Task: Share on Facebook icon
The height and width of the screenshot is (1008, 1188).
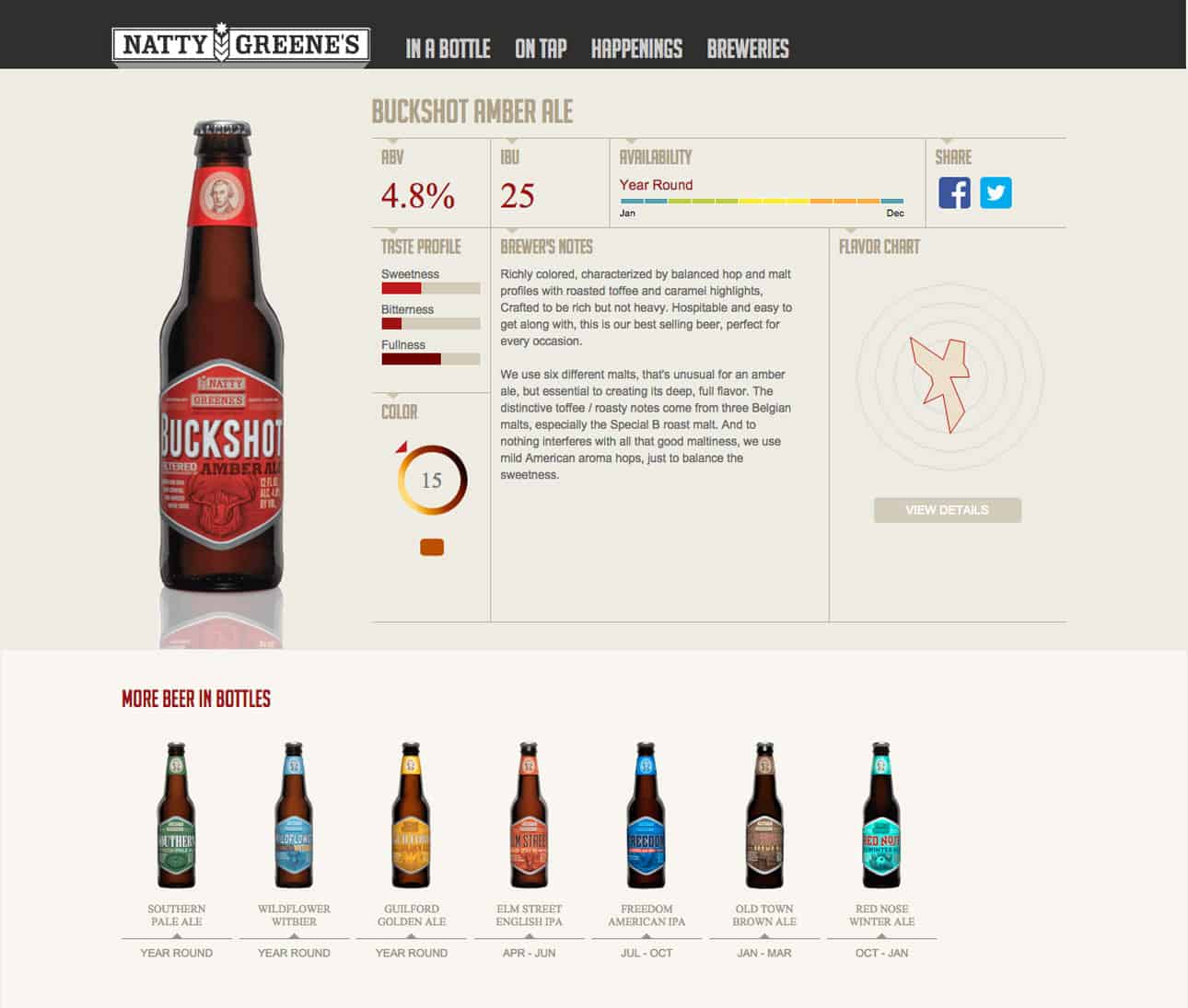Action: [954, 192]
